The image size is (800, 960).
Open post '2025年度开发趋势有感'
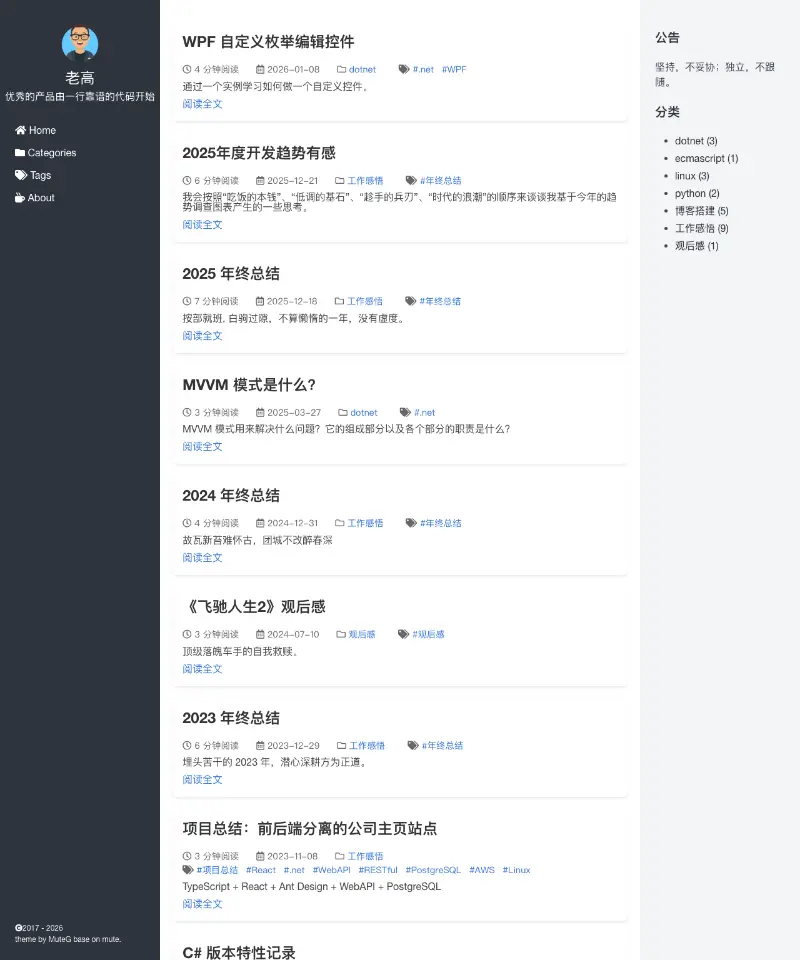pos(259,153)
